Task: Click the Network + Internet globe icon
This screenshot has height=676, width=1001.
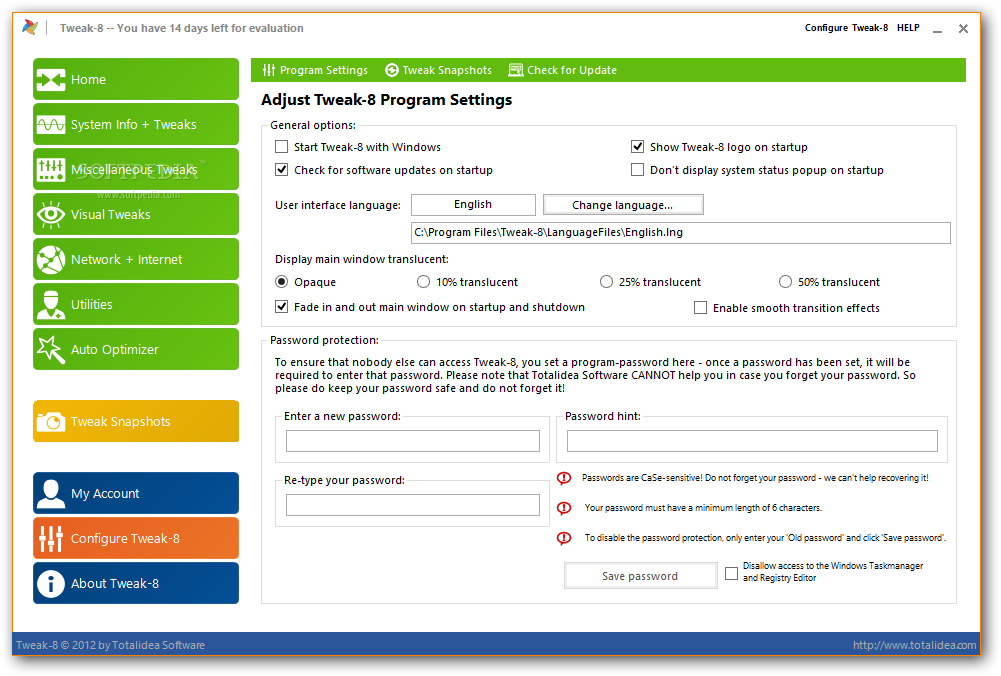Action: (x=50, y=260)
